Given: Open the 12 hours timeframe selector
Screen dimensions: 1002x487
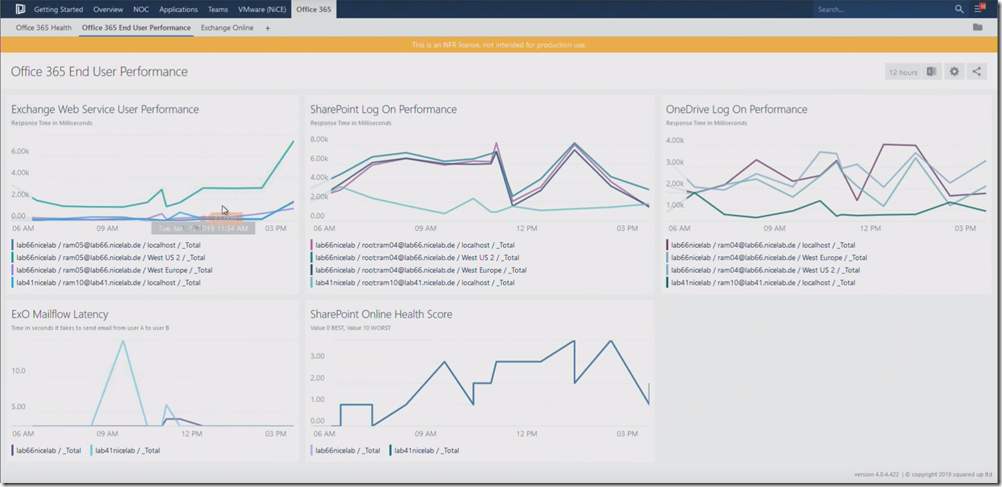Looking at the screenshot, I should coord(903,72).
